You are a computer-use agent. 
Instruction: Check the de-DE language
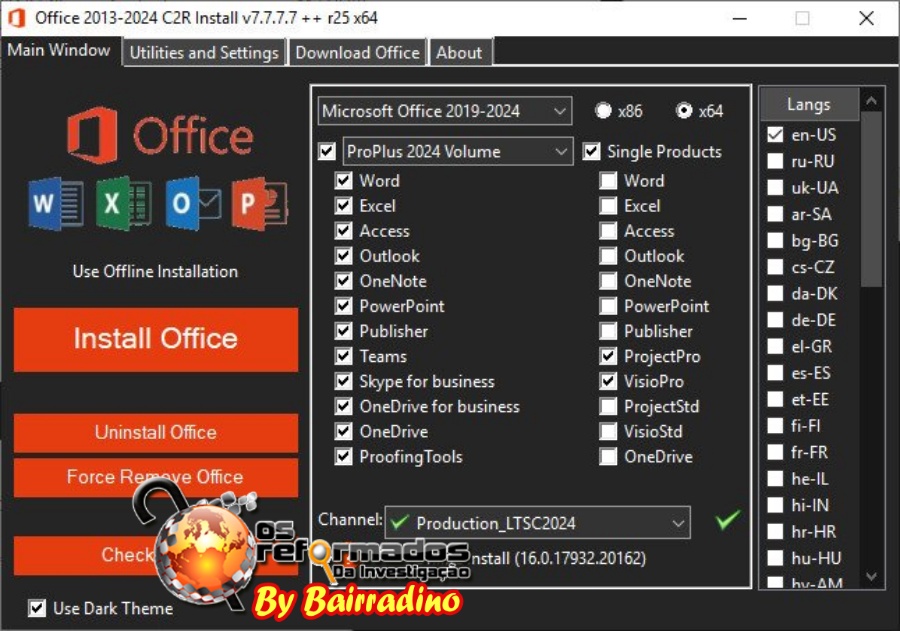775,320
